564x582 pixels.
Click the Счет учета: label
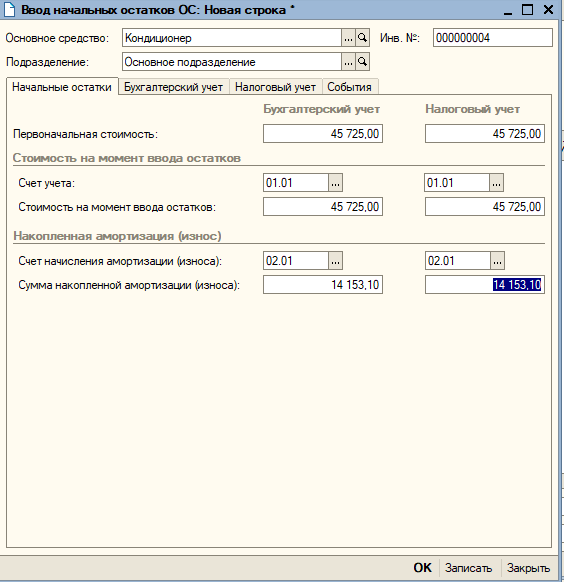point(47,183)
